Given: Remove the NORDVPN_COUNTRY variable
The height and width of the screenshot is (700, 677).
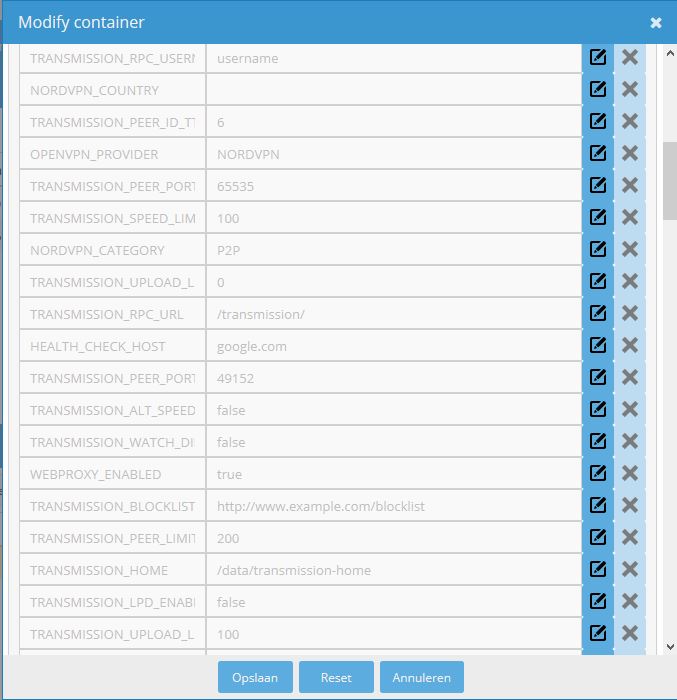Looking at the screenshot, I should tap(630, 89).
